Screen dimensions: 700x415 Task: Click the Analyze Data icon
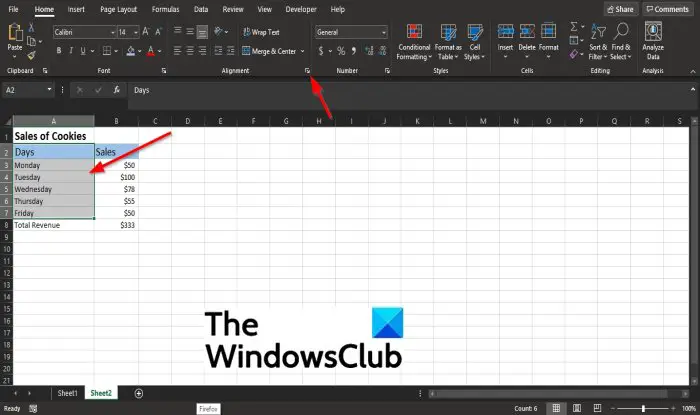[653, 31]
